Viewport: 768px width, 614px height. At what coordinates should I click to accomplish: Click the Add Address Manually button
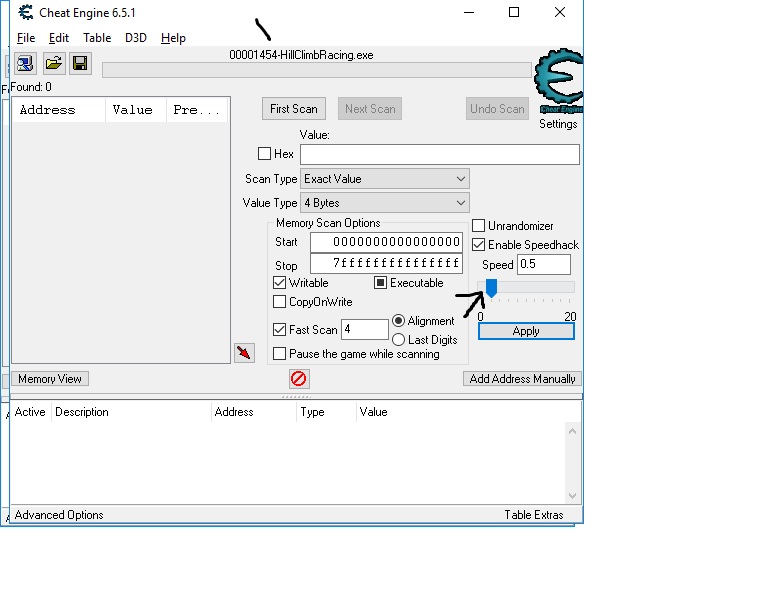pos(522,379)
